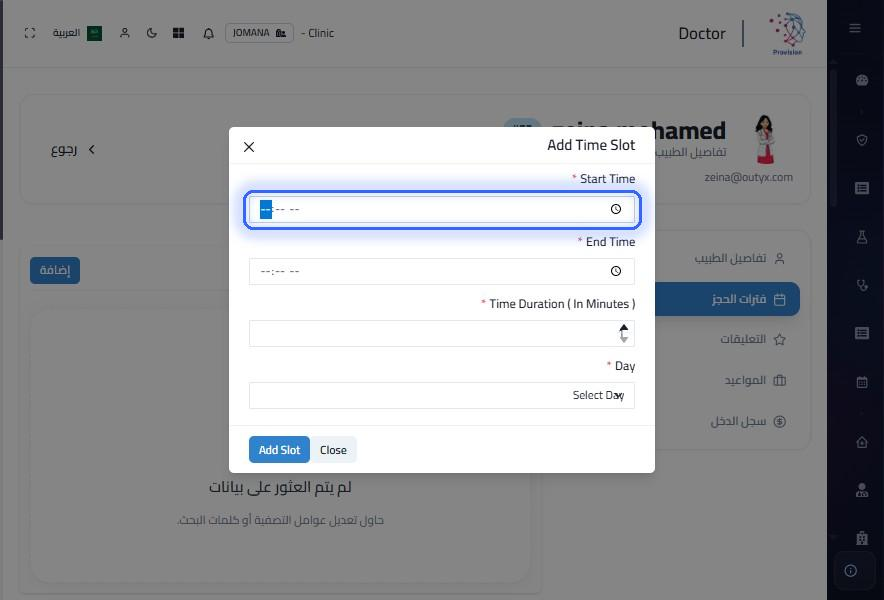The image size is (884, 600).
Task: Toggle dark mode moon icon
Action: click(152, 33)
